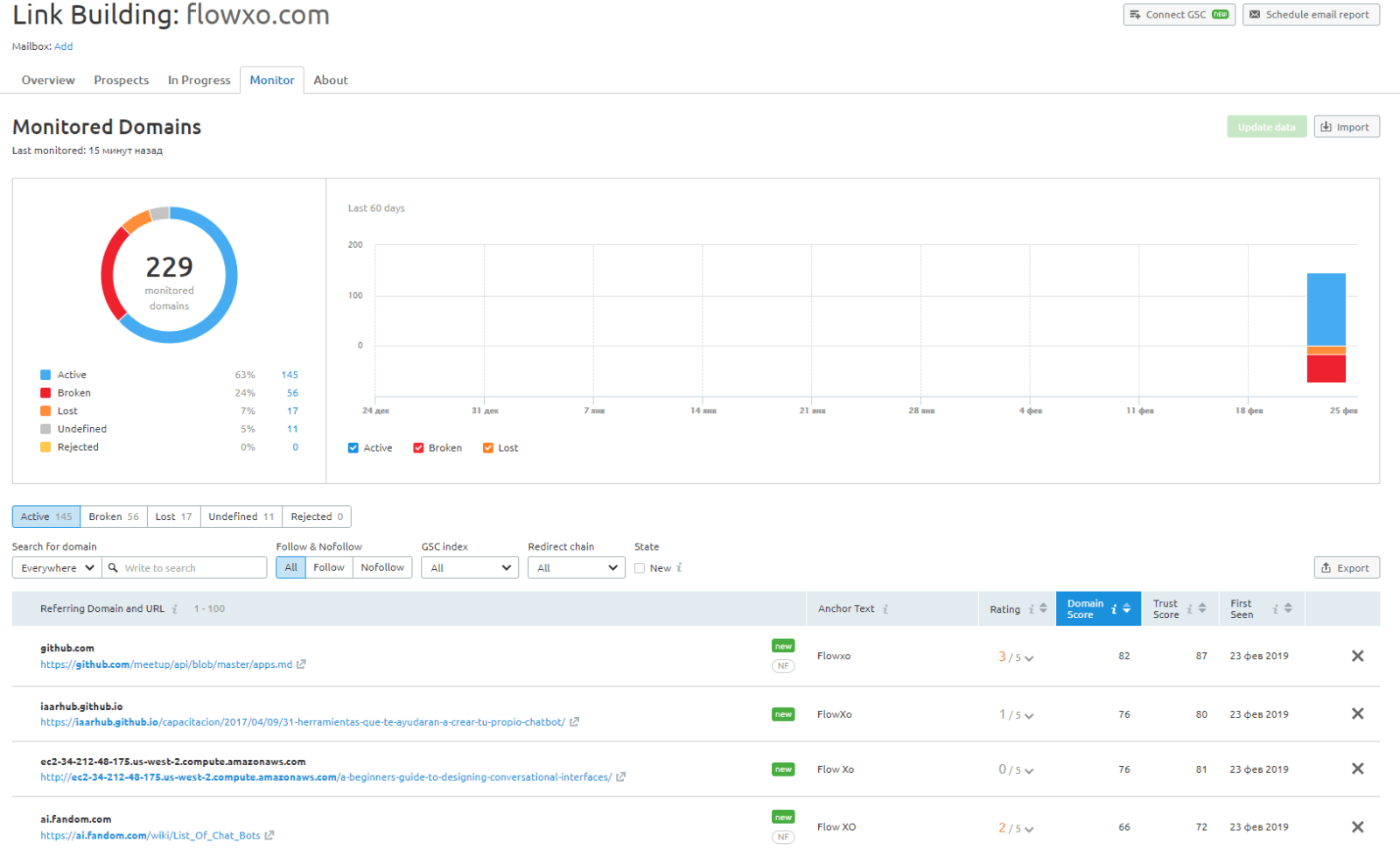Viewport: 1400px width, 857px height.
Task: Remove the amazonaws.com row with X
Action: pos(1357,769)
